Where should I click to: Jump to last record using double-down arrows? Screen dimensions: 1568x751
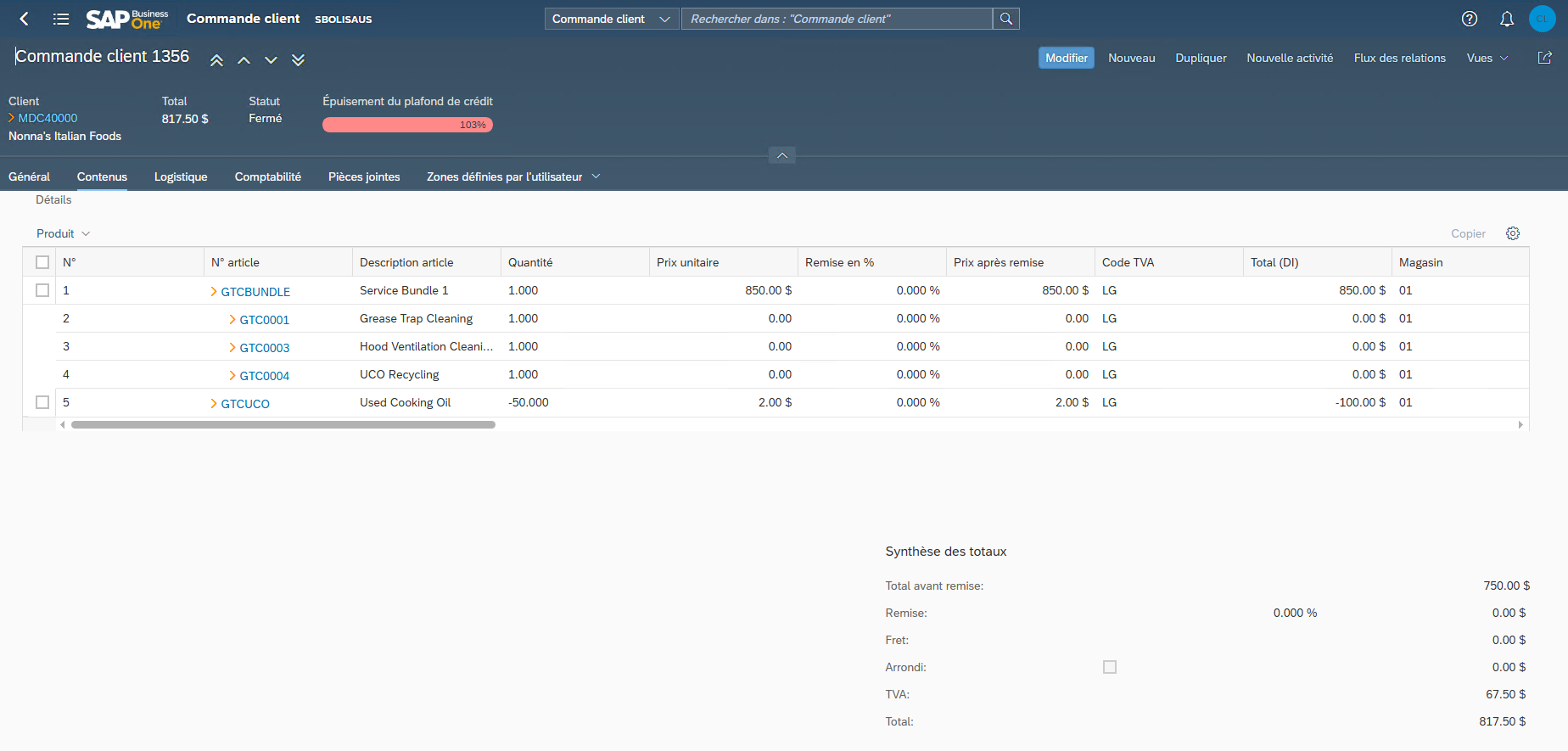(298, 60)
